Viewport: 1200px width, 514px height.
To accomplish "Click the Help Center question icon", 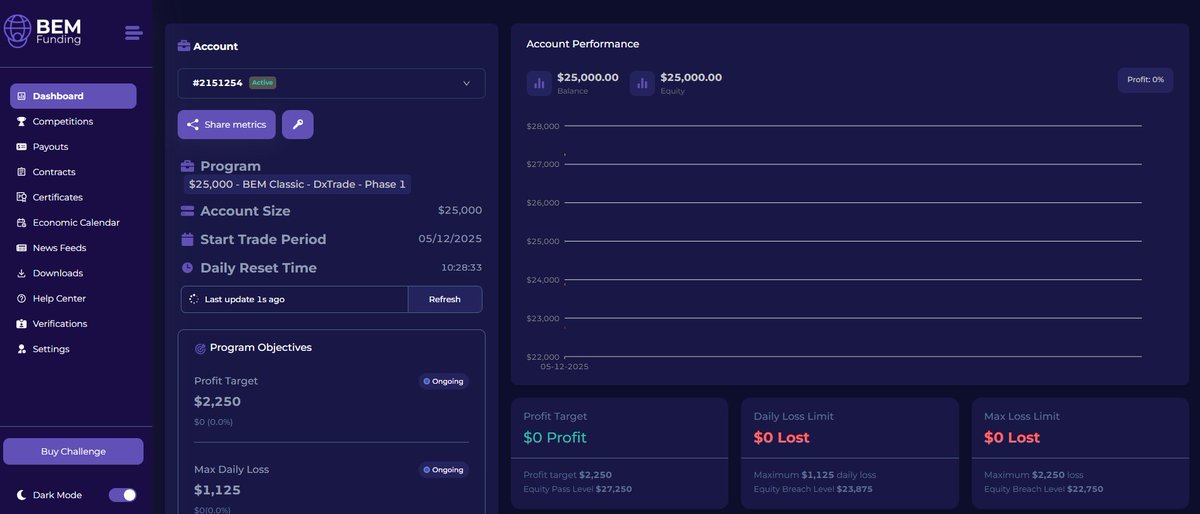I will (22, 299).
